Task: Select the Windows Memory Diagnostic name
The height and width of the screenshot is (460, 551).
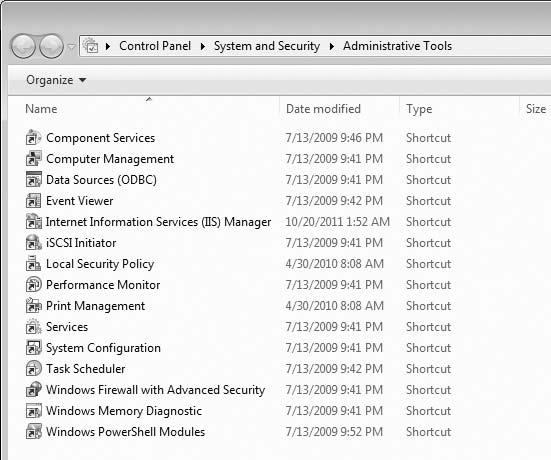Action: pos(124,411)
